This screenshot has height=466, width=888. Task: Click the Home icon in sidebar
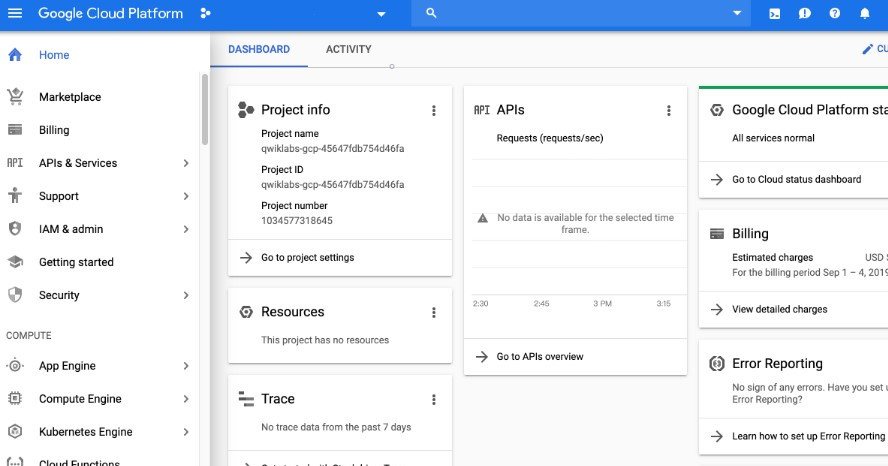(15, 54)
